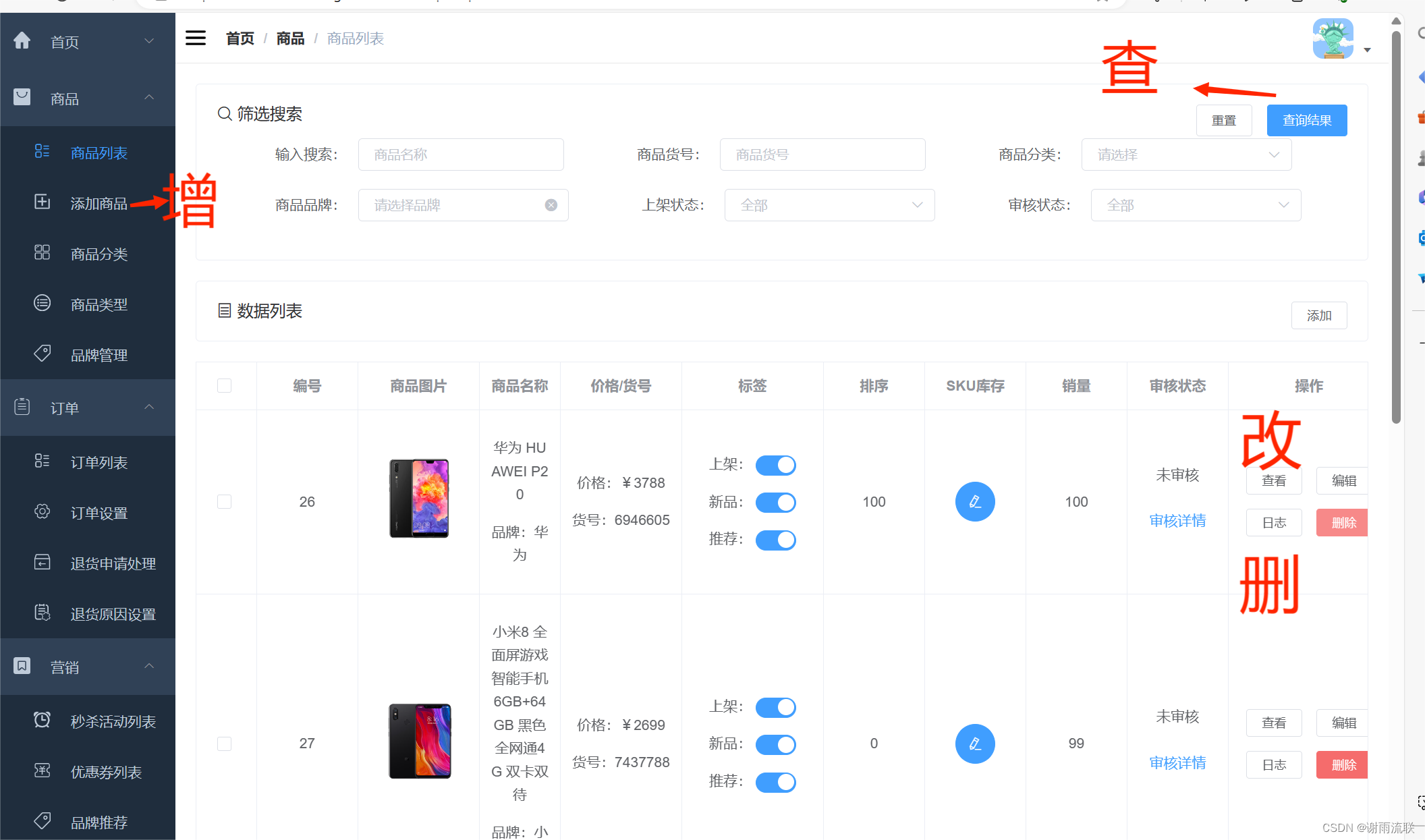Screen dimensions: 1425x840
Task: Click the 添加商品 plus icon in sidebar
Action: 42,202
